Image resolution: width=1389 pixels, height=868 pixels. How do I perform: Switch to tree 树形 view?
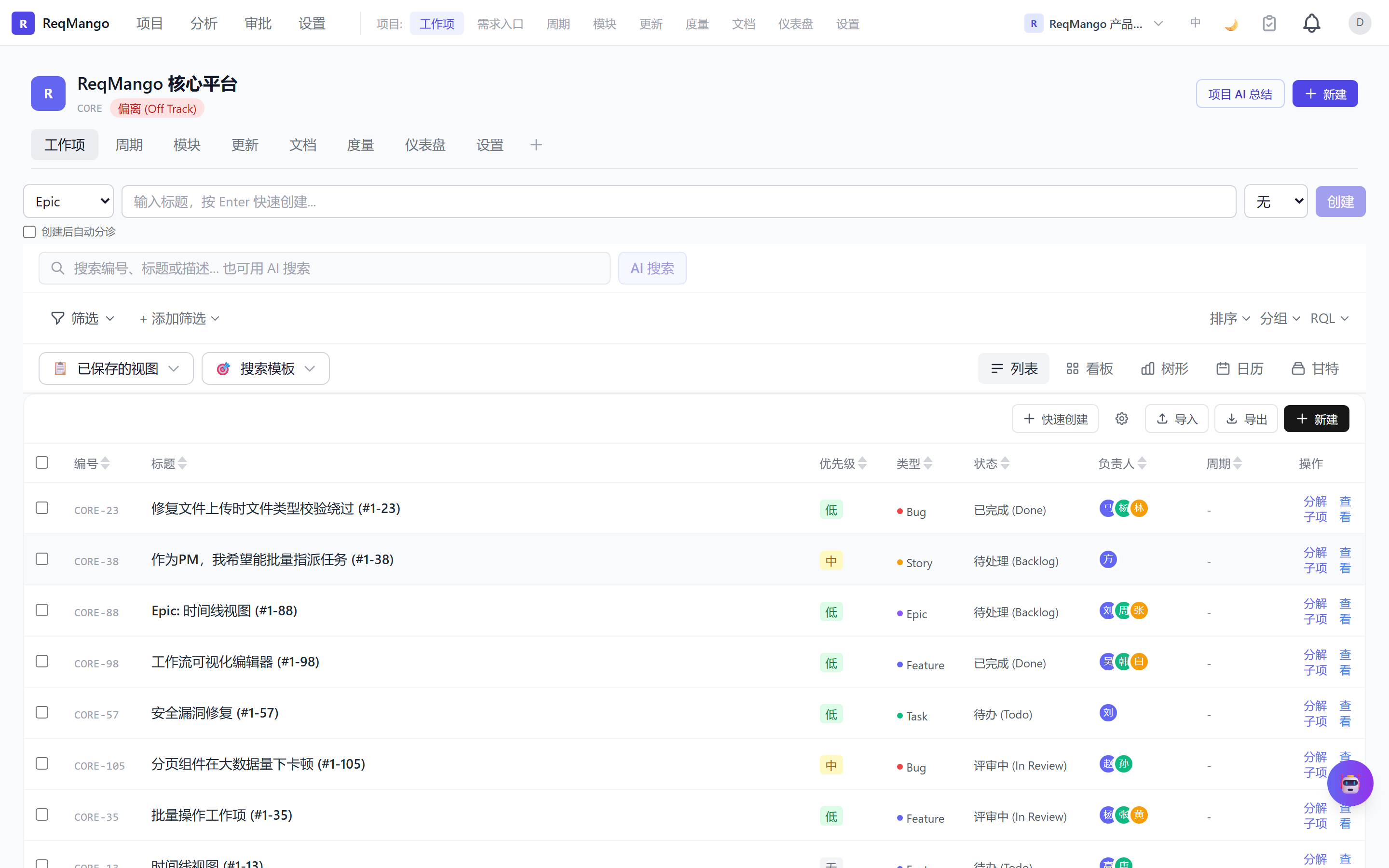coord(1164,368)
